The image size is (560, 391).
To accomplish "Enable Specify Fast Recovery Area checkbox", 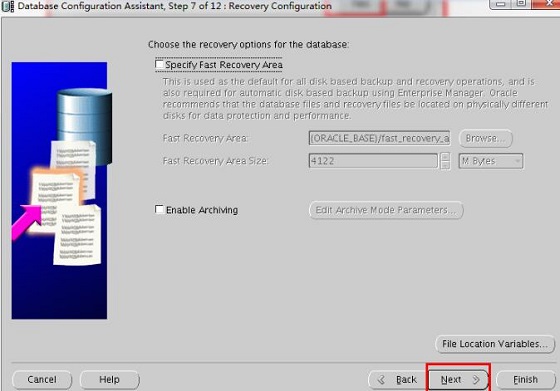I will pyautogui.click(x=159, y=64).
